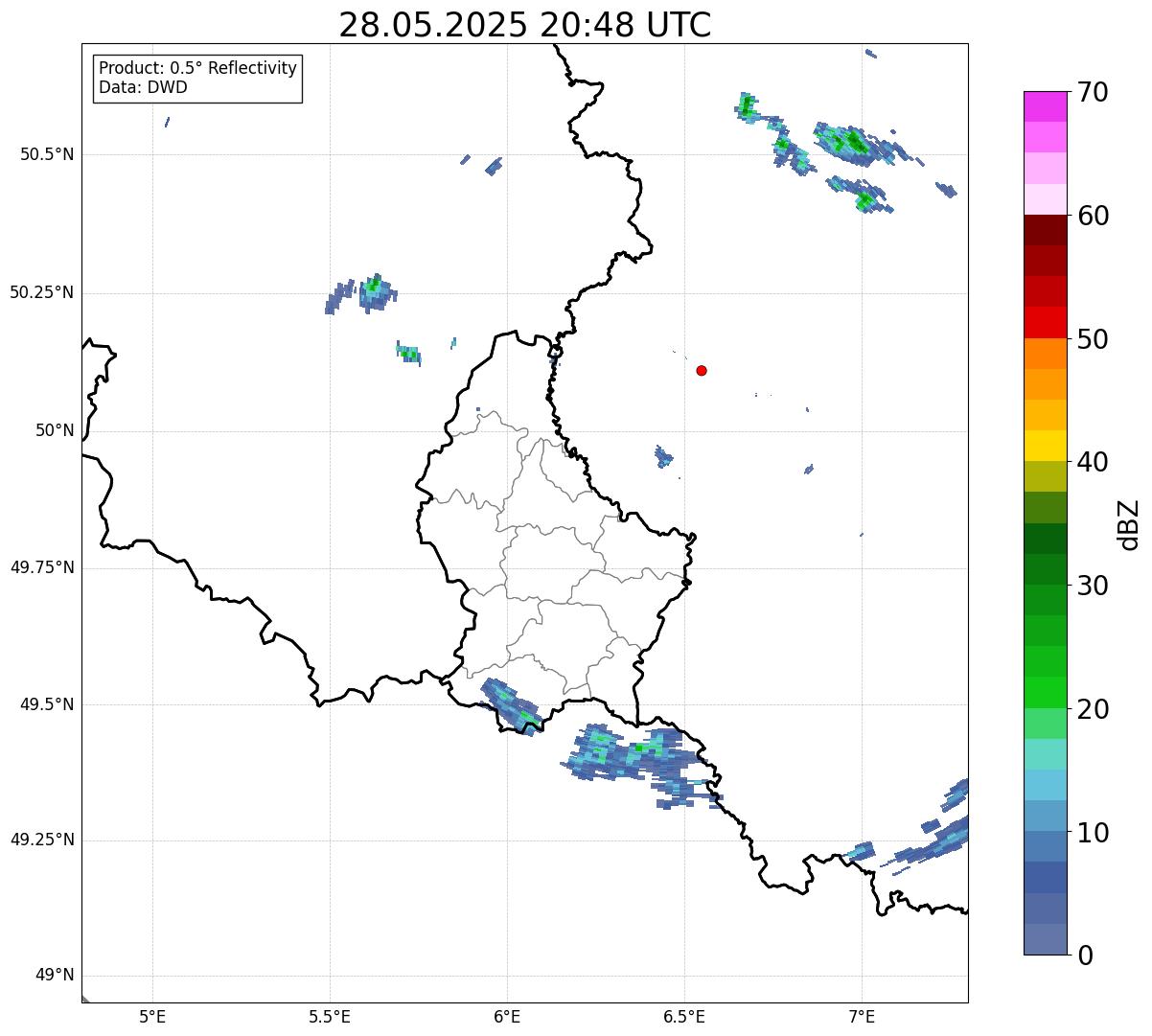The image size is (1152, 1036).
Task: Click the '5.5°E' longitude label
Action: coord(330,1016)
